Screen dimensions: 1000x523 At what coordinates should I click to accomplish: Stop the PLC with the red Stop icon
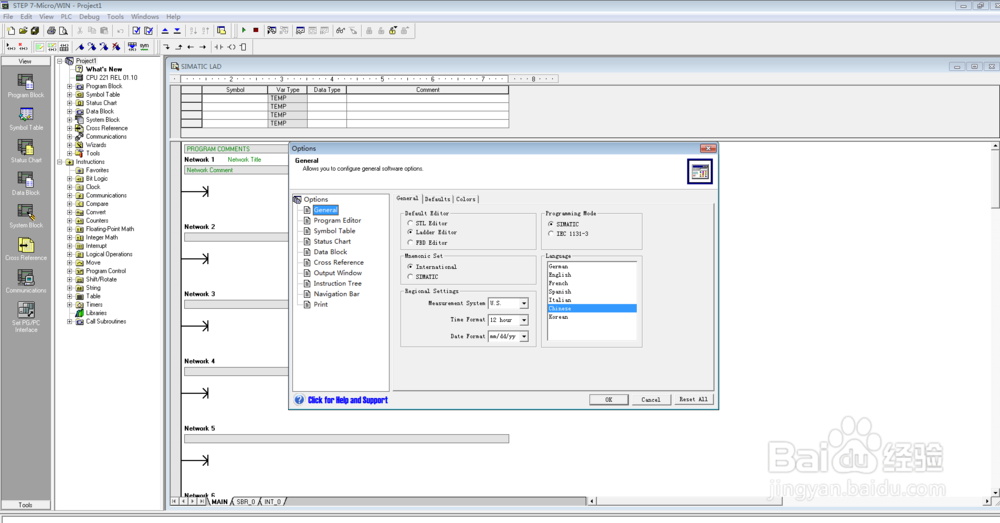[256, 30]
